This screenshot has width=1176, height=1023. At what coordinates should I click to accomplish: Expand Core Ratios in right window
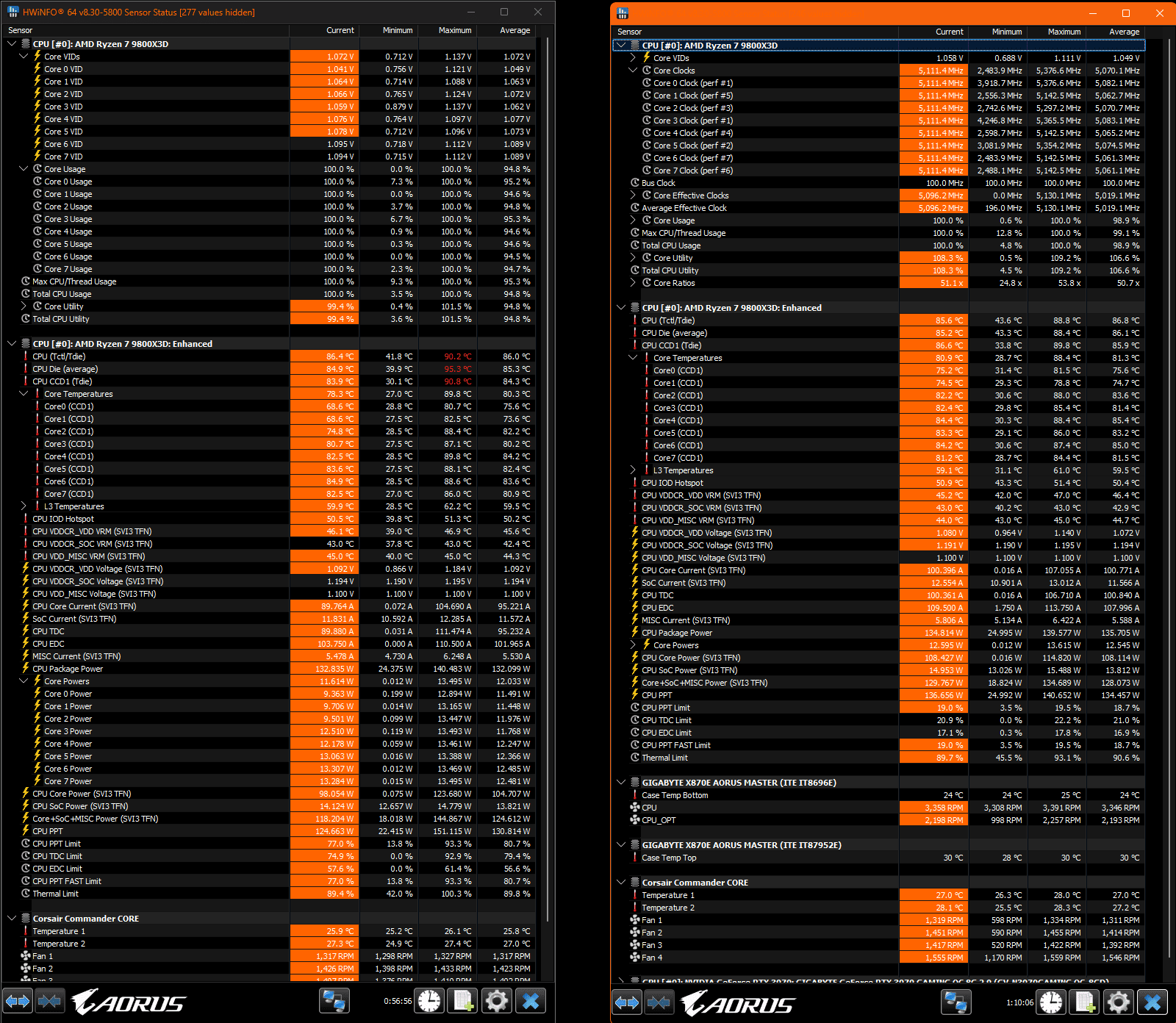[x=633, y=283]
